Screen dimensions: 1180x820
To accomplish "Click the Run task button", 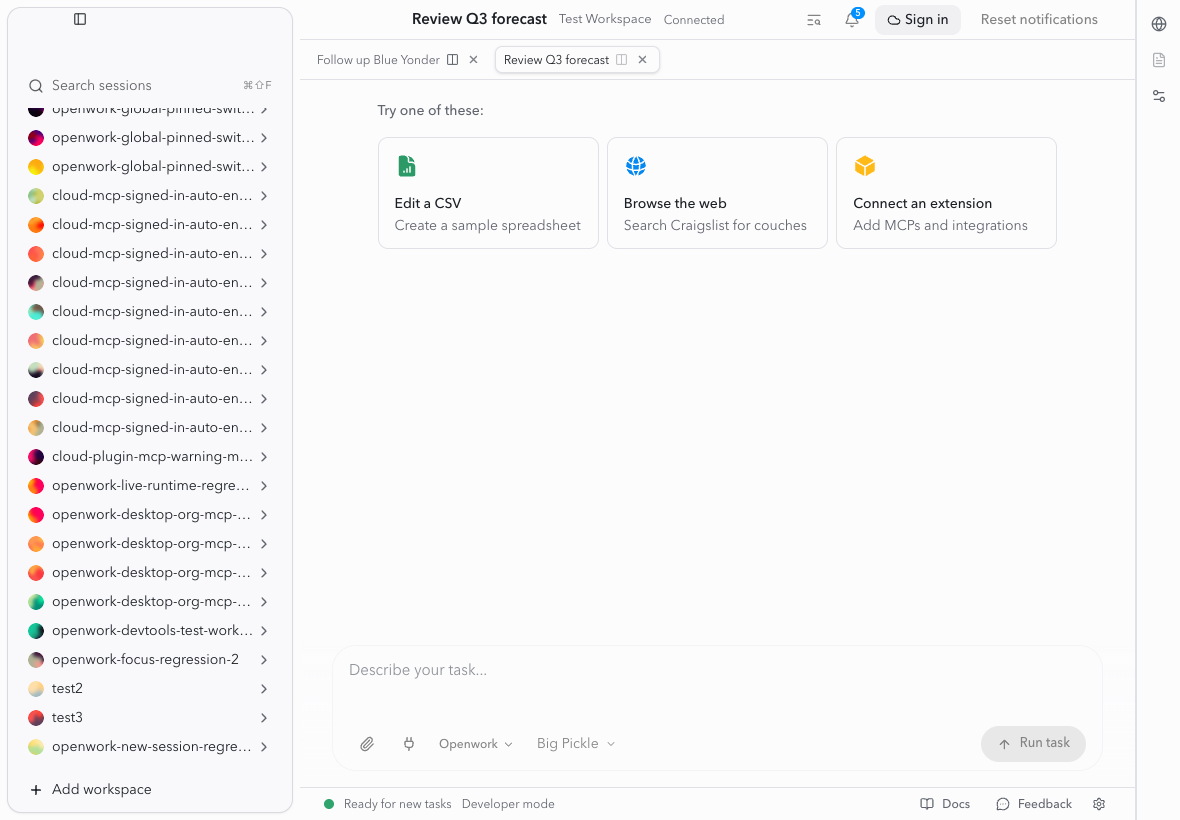I will [1033, 743].
